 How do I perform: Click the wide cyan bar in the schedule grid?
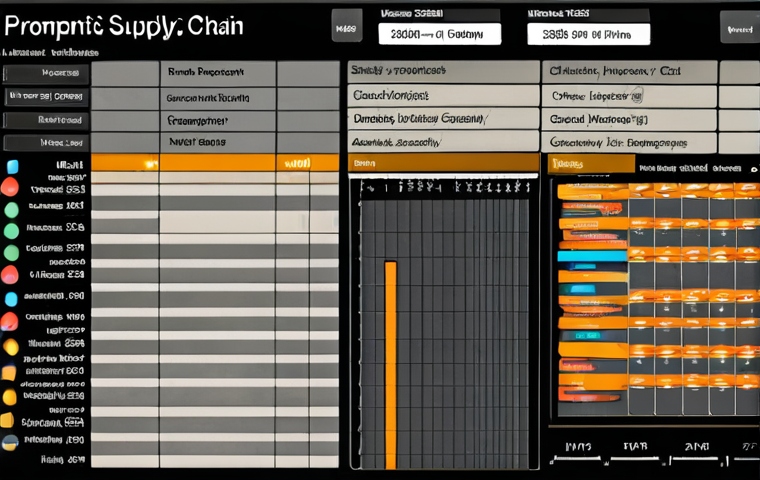pyautogui.click(x=592, y=256)
